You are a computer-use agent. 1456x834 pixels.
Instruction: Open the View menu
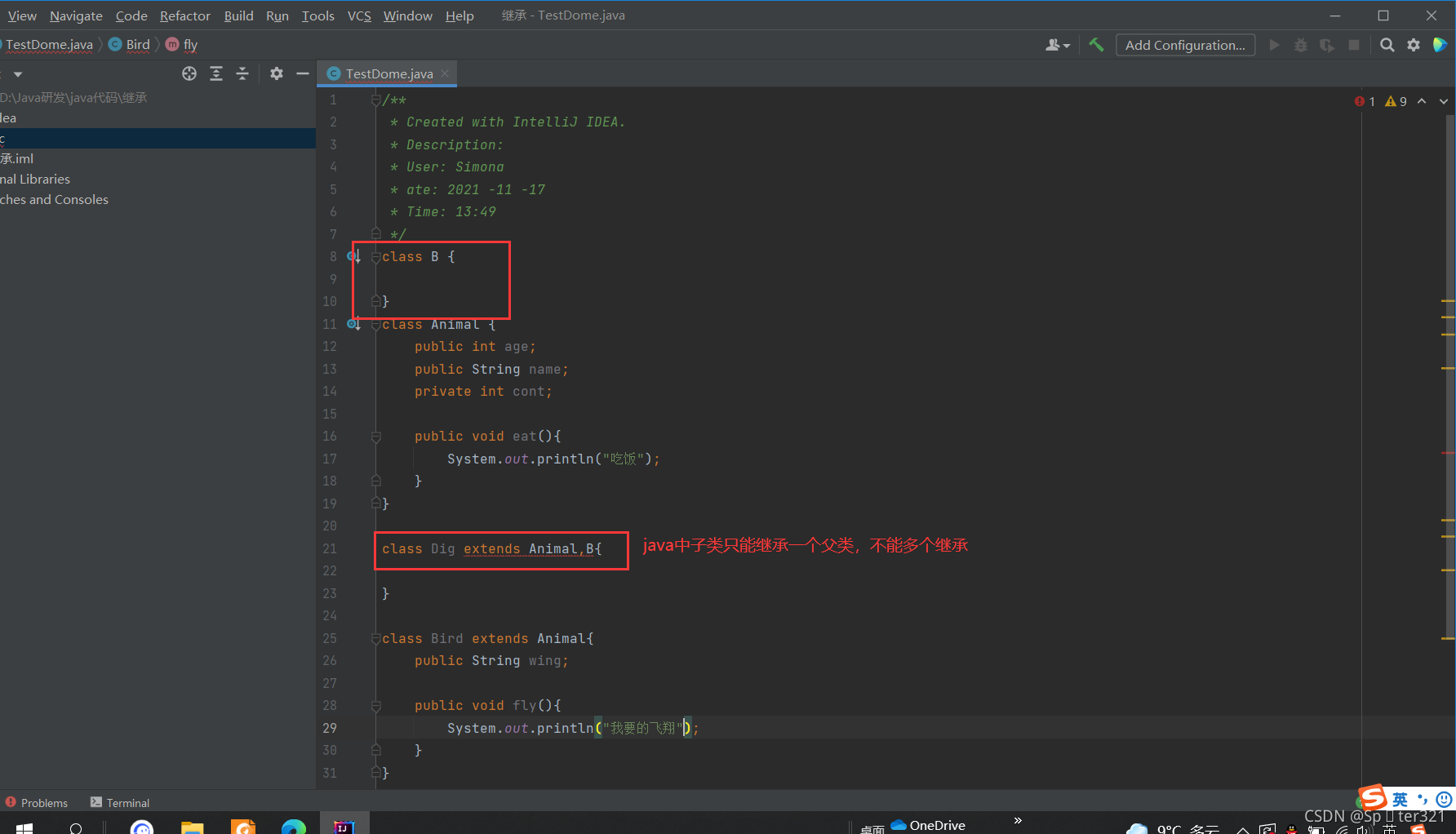pos(22,16)
